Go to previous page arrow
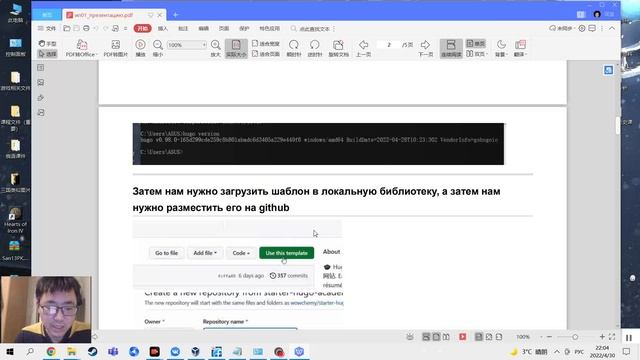This screenshot has height=360, width=640. [x=363, y=48]
